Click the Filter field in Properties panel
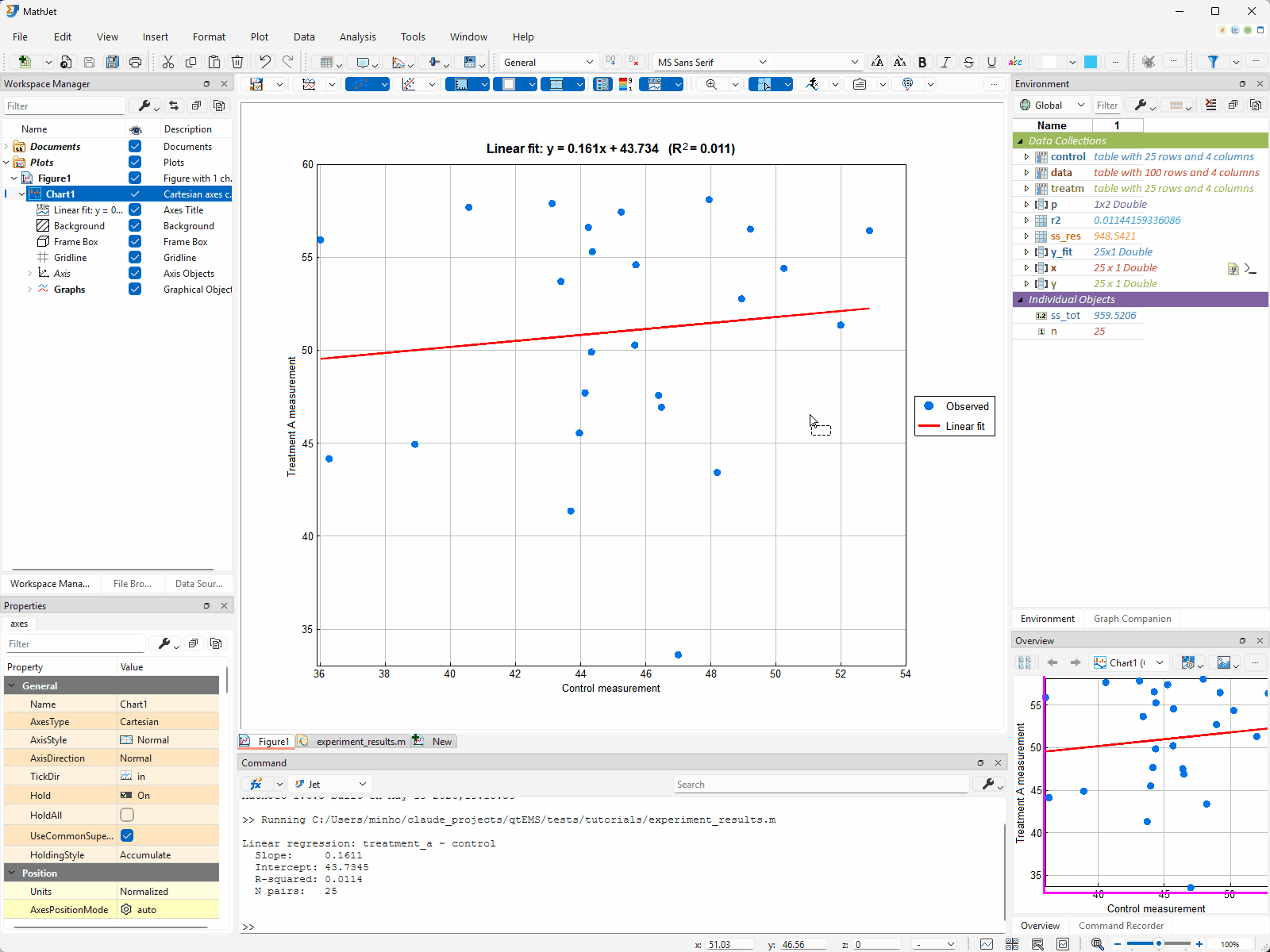 click(x=75, y=644)
